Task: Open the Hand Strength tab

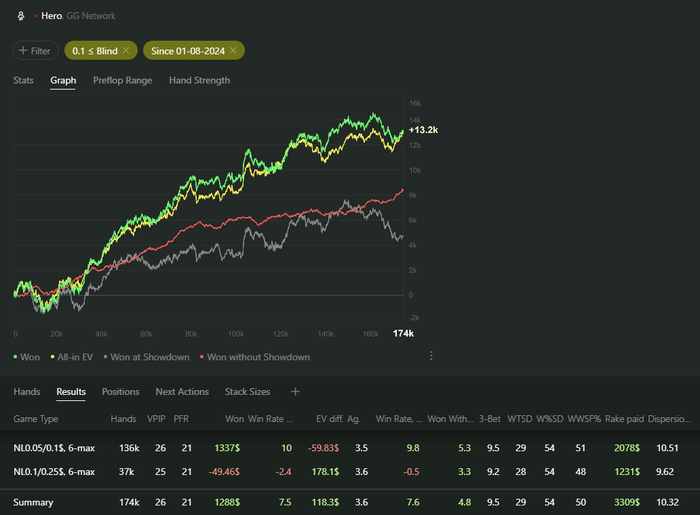Action: 200,80
